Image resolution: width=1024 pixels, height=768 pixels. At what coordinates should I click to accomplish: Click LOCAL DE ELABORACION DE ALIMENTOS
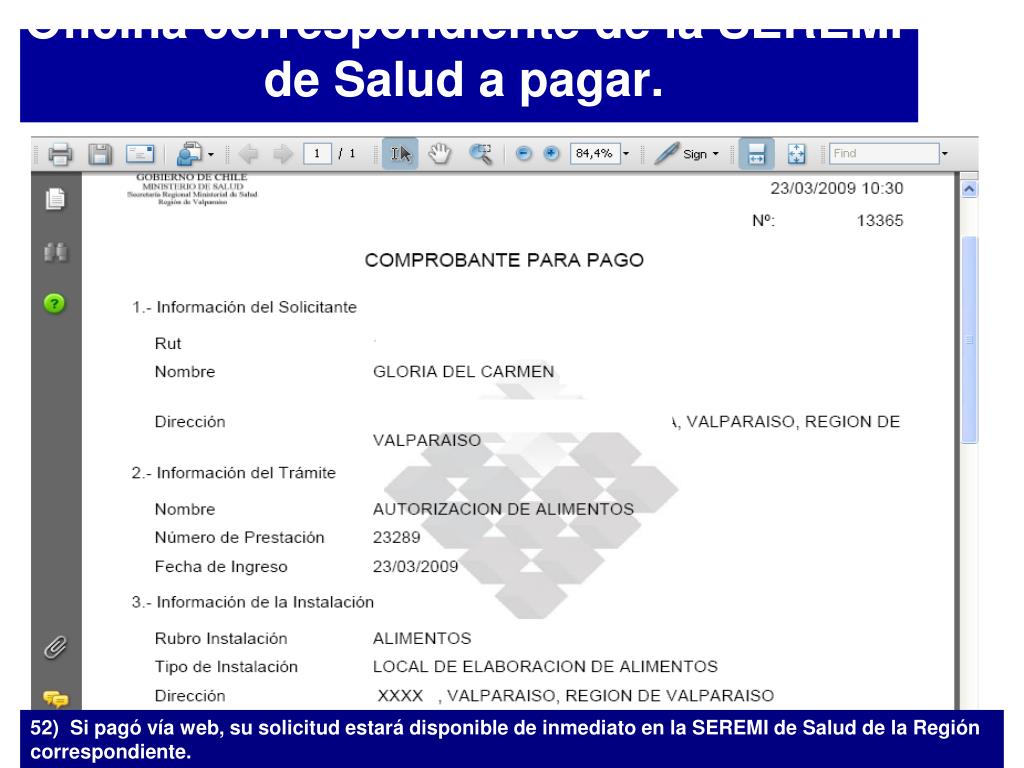click(545, 667)
